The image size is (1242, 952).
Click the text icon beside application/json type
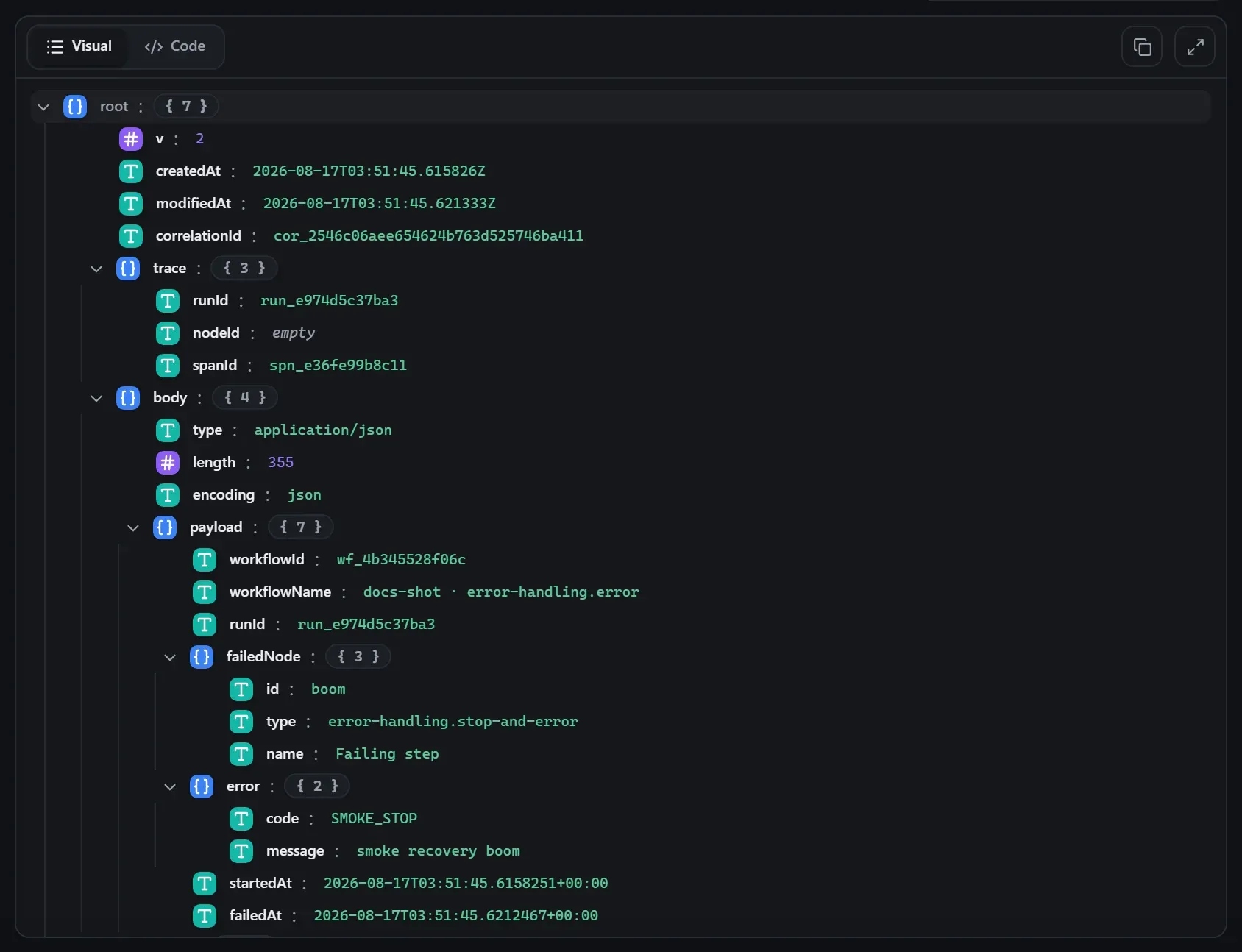[168, 430]
